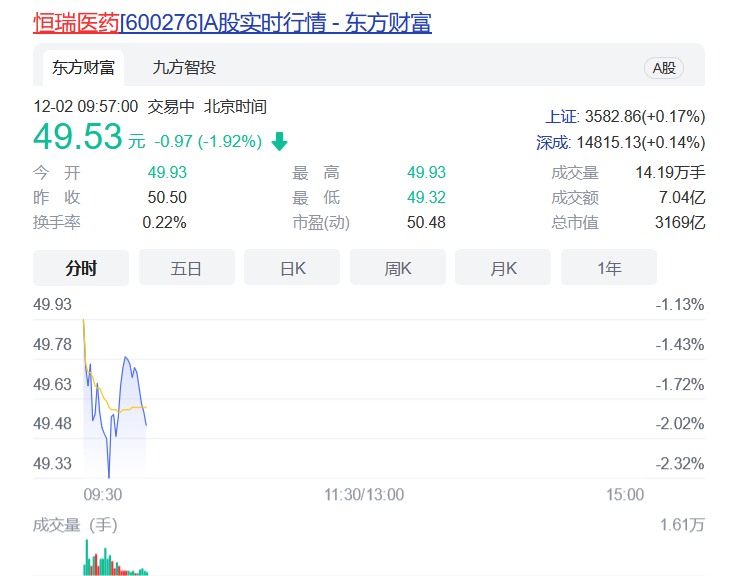
Task: Open the 深成 index link
Action: (x=553, y=142)
